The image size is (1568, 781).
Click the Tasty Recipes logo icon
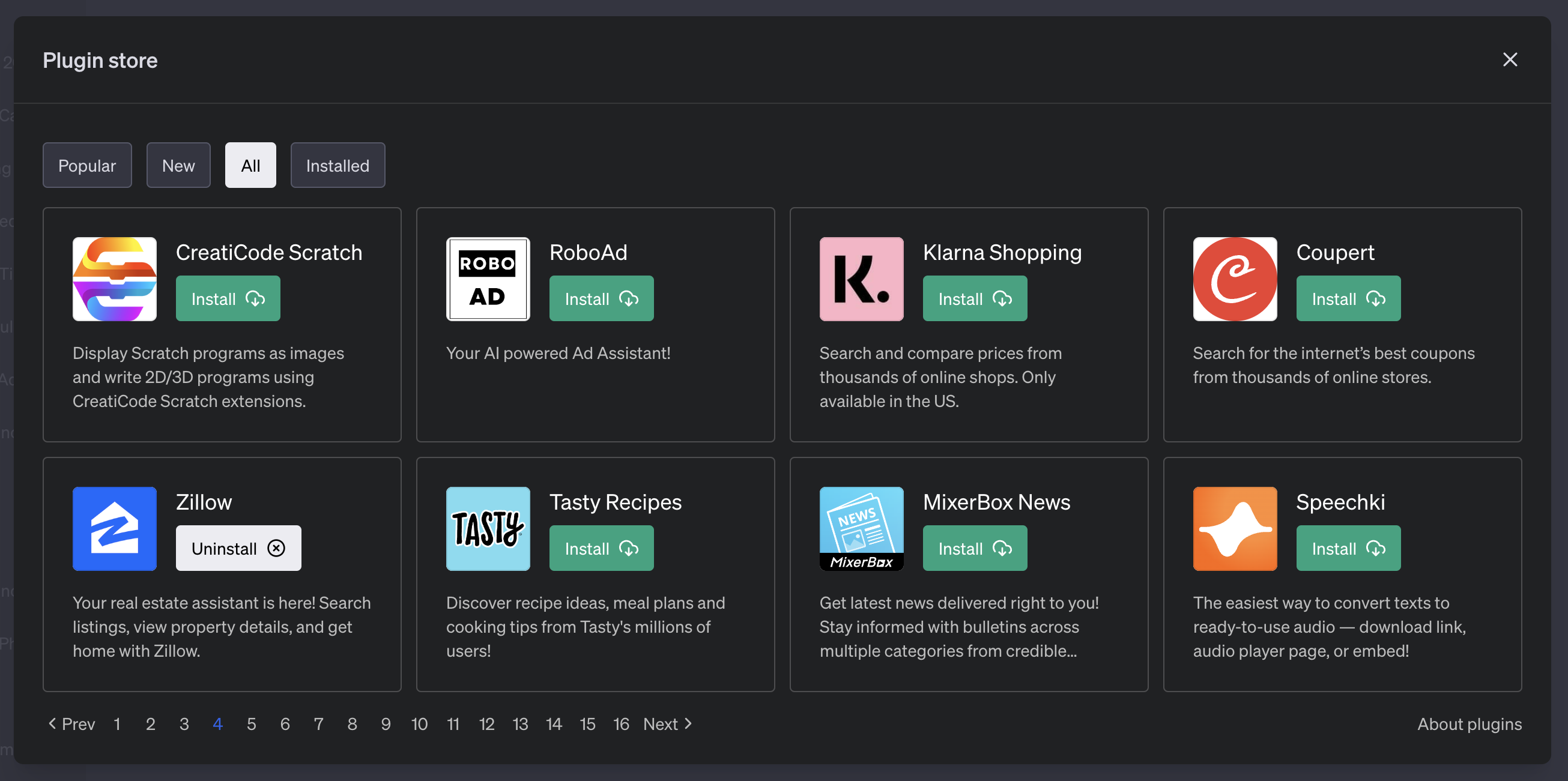tap(488, 529)
